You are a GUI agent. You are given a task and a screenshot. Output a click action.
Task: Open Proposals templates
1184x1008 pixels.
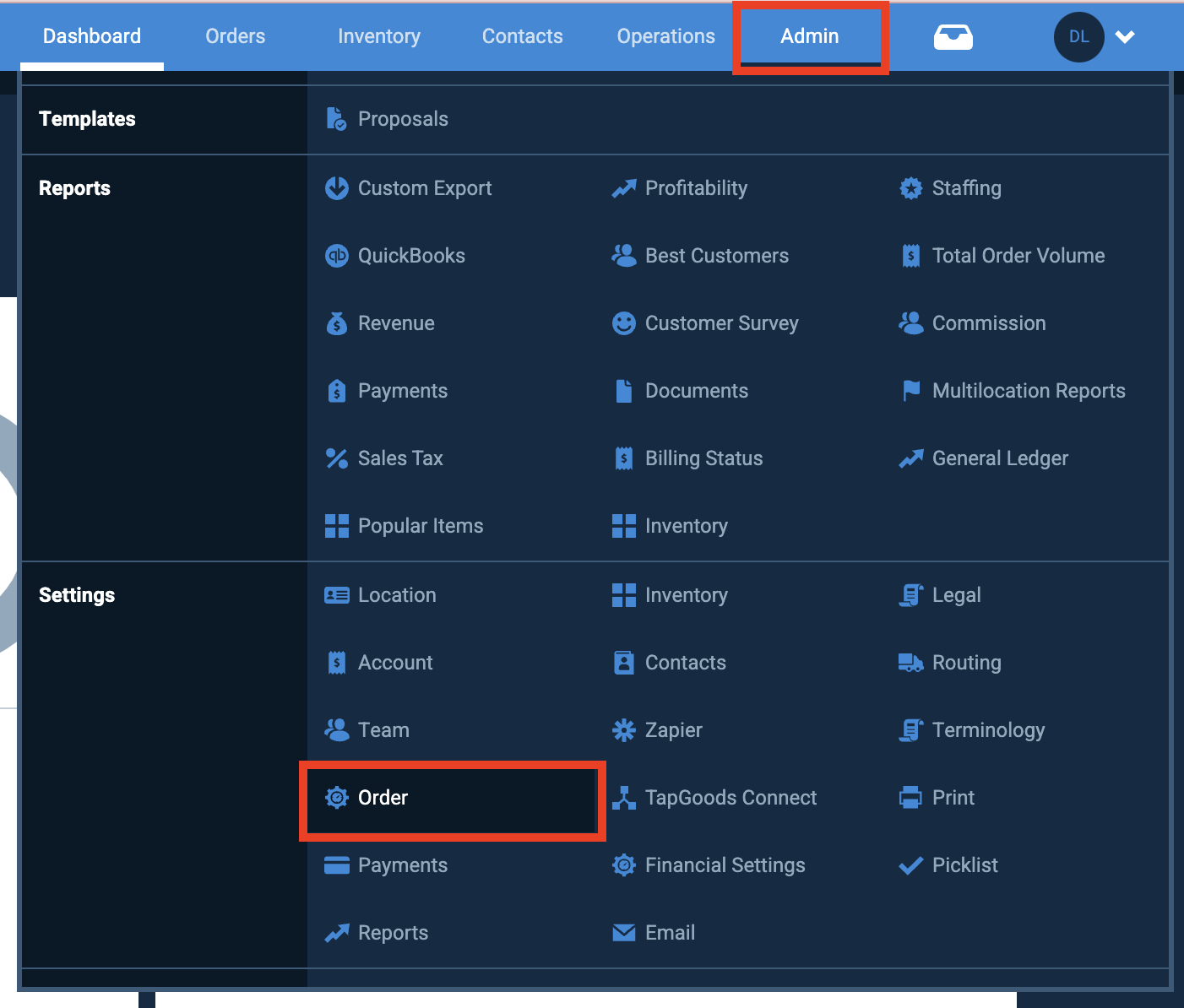(403, 119)
